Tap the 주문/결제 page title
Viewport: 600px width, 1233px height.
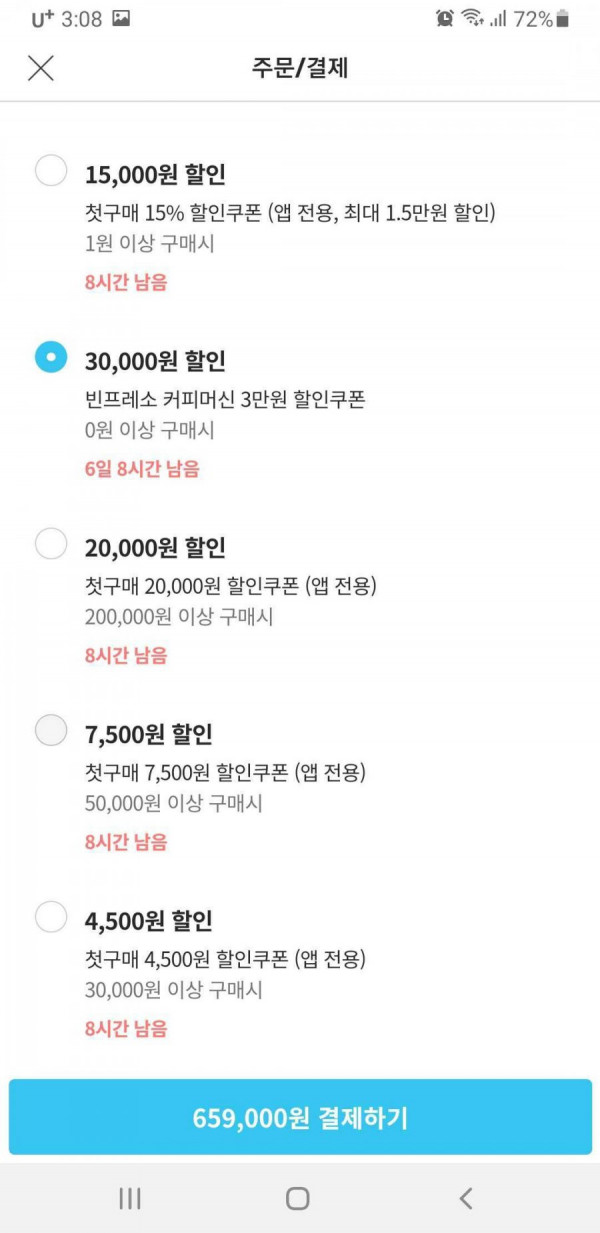(x=300, y=68)
